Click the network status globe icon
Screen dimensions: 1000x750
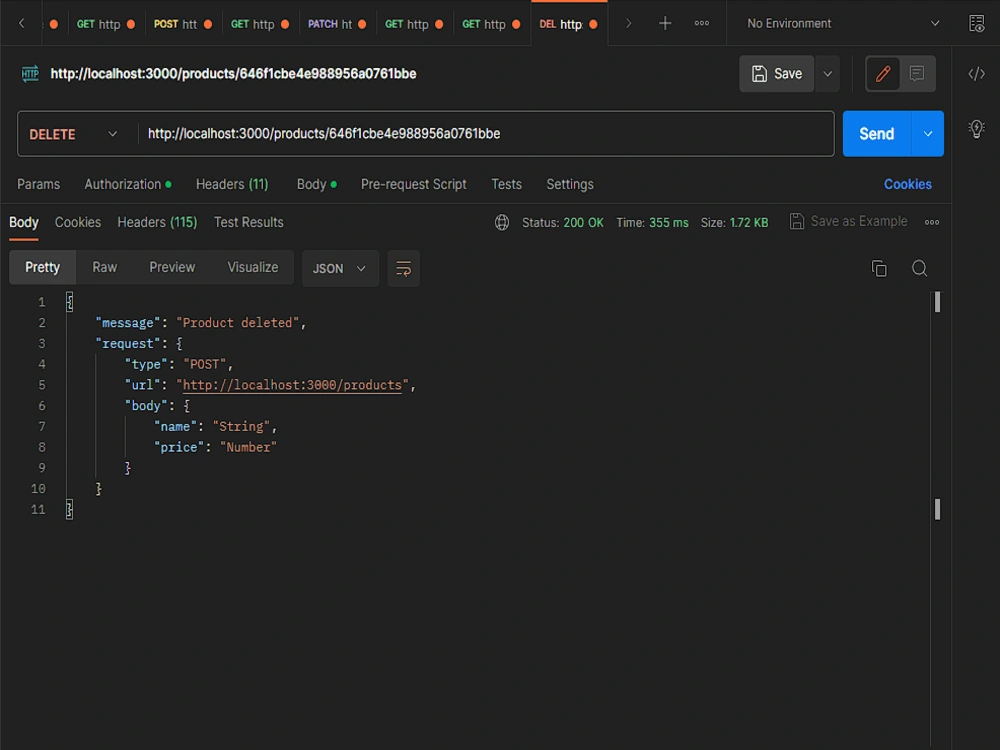[501, 222]
